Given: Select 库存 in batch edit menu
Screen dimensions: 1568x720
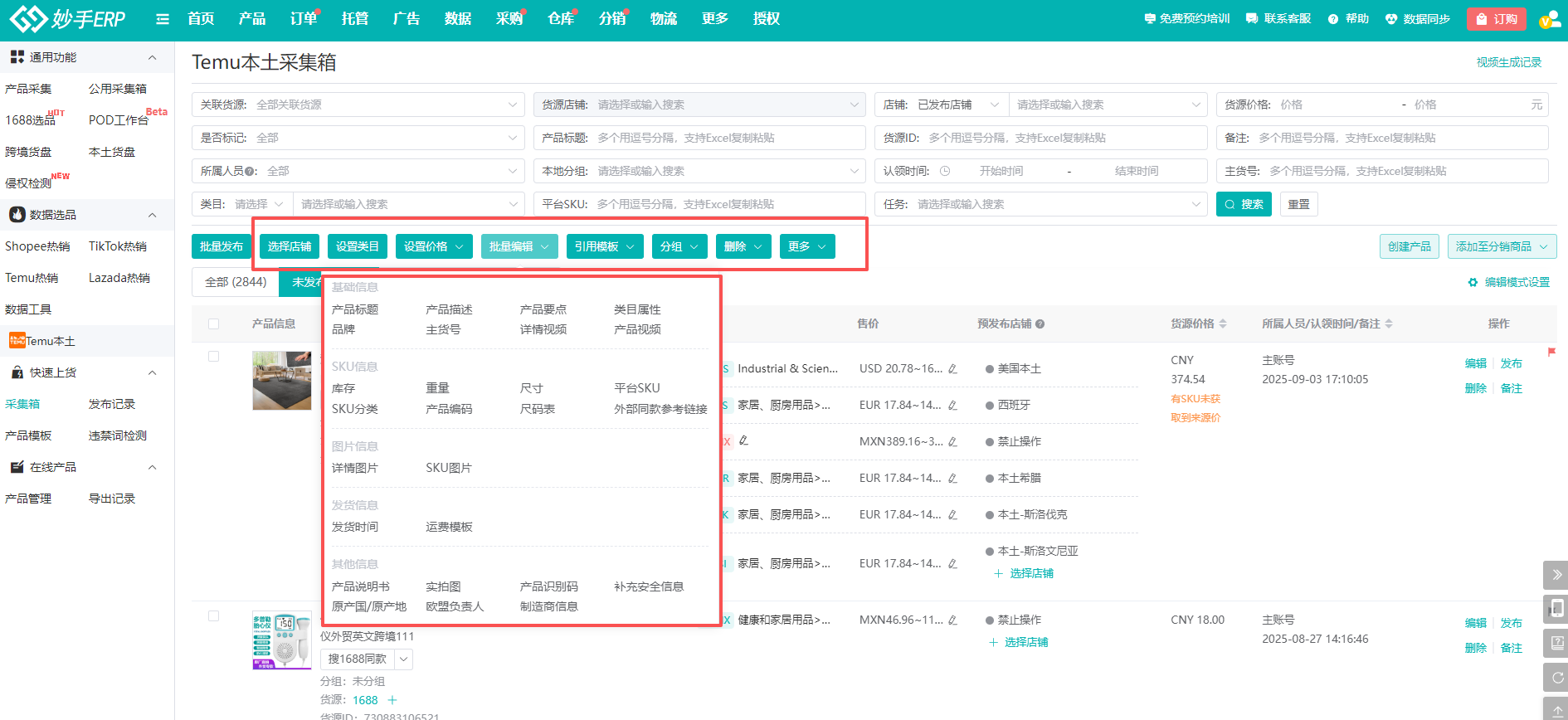Looking at the screenshot, I should coord(343,388).
